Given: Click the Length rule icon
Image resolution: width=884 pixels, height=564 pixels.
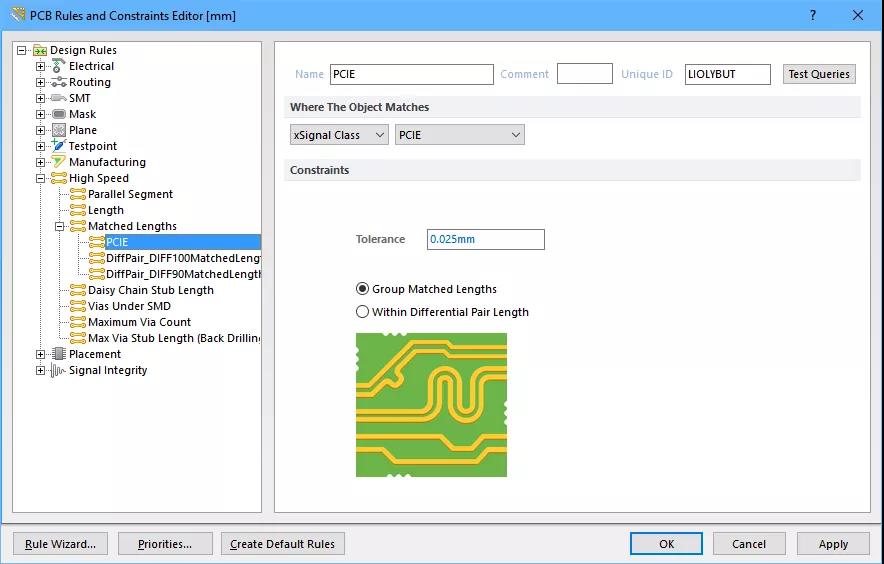Looking at the screenshot, I should click(78, 210).
